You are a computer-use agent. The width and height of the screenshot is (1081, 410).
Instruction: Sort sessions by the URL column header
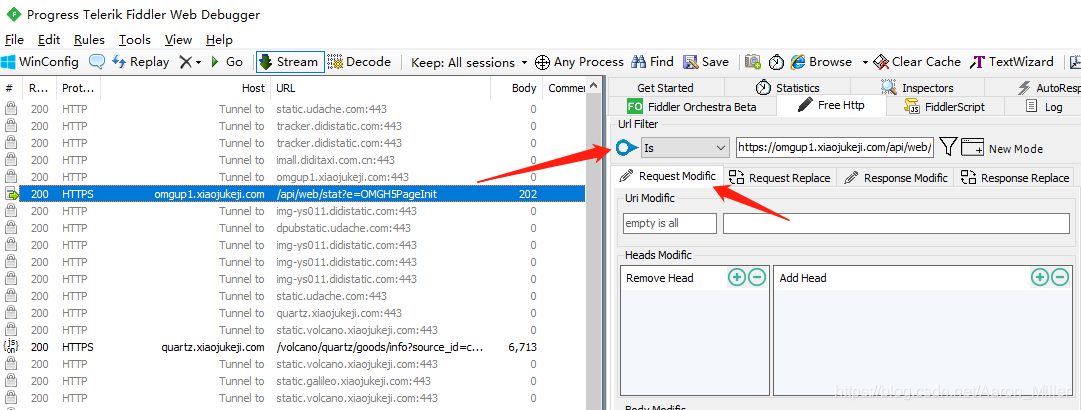[x=381, y=88]
